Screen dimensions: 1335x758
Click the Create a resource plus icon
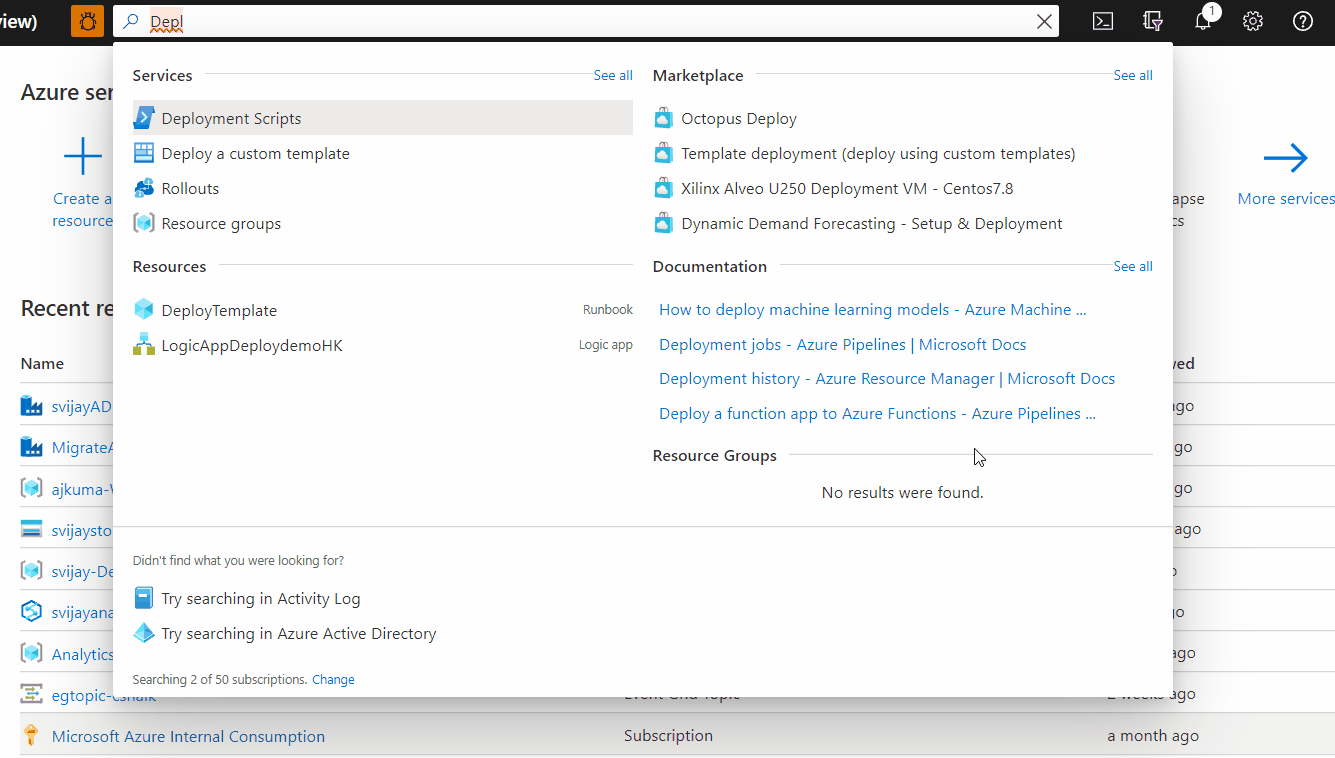click(83, 155)
